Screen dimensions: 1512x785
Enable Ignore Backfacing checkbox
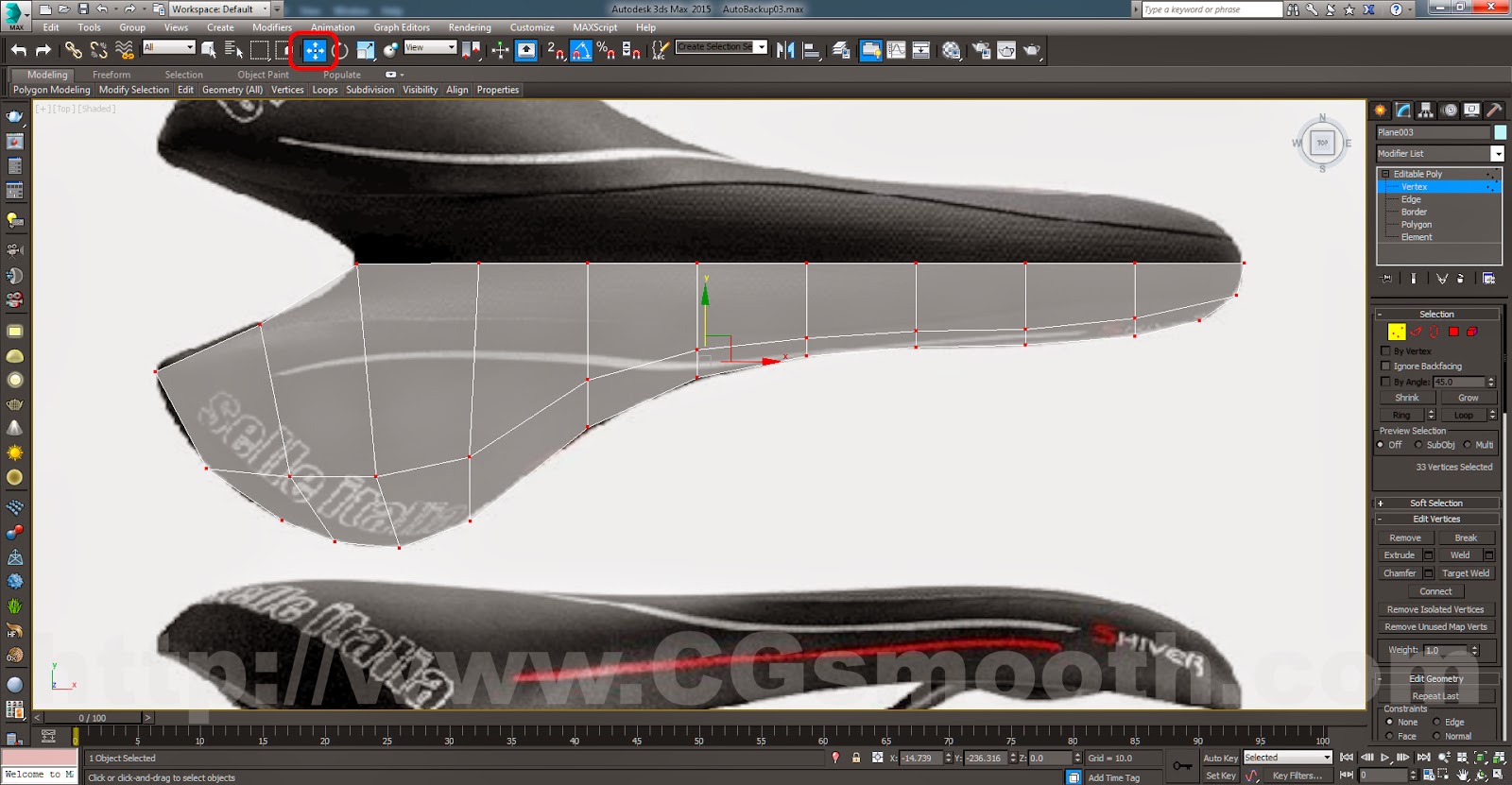click(x=1385, y=366)
